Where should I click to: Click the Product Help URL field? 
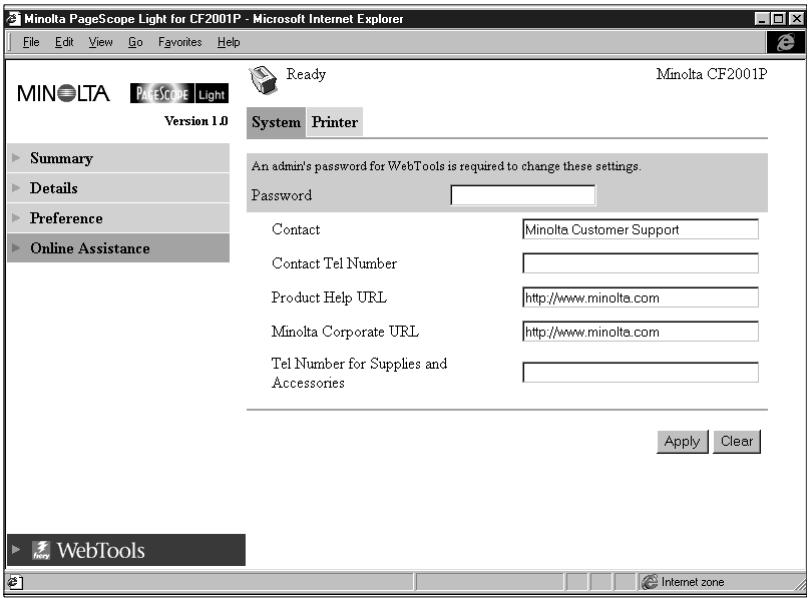[641, 297]
